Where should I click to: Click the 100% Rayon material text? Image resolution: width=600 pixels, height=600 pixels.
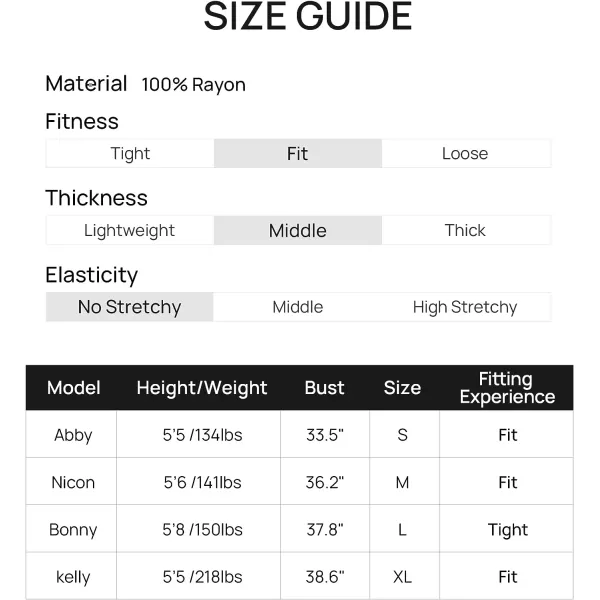(193, 85)
